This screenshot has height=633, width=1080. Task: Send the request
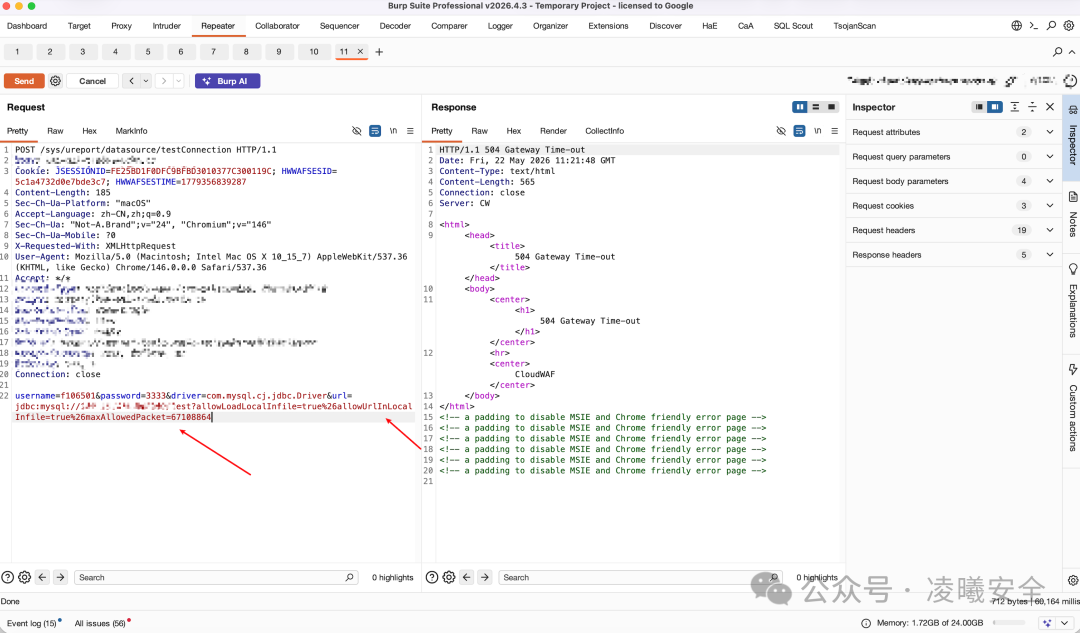click(x=24, y=81)
